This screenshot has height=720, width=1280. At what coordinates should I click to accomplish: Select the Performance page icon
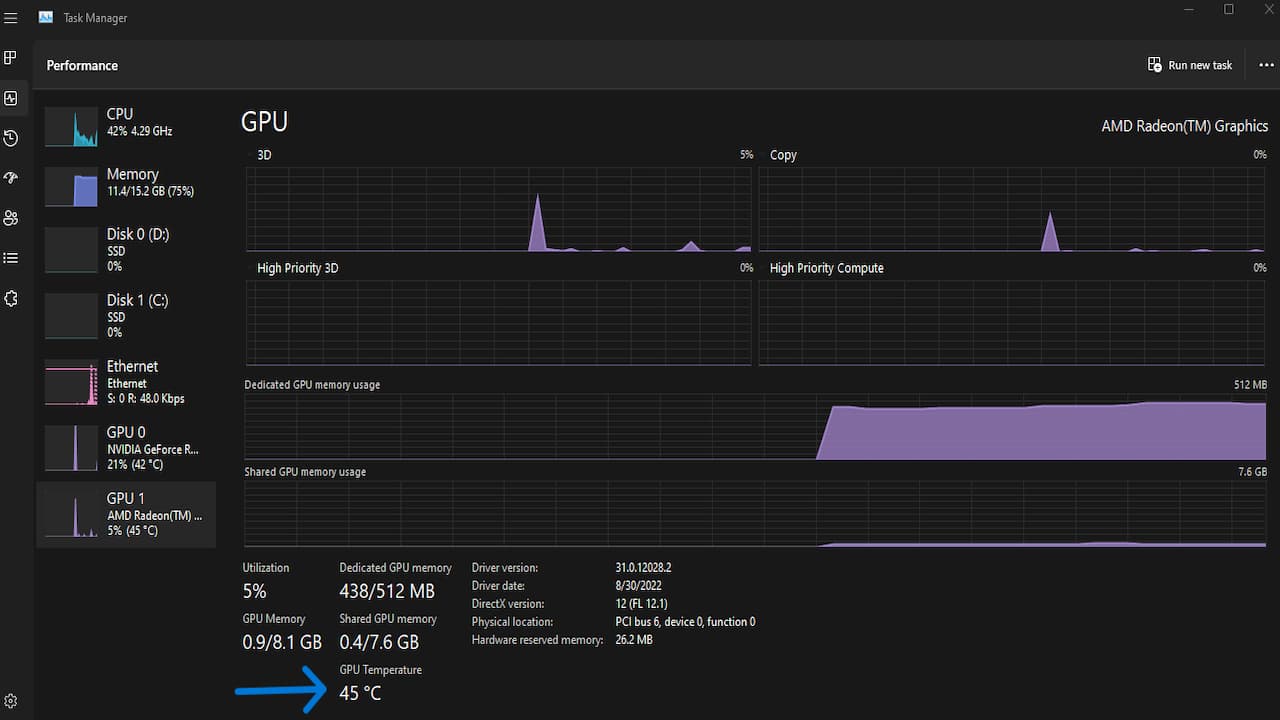pyautogui.click(x=11, y=98)
